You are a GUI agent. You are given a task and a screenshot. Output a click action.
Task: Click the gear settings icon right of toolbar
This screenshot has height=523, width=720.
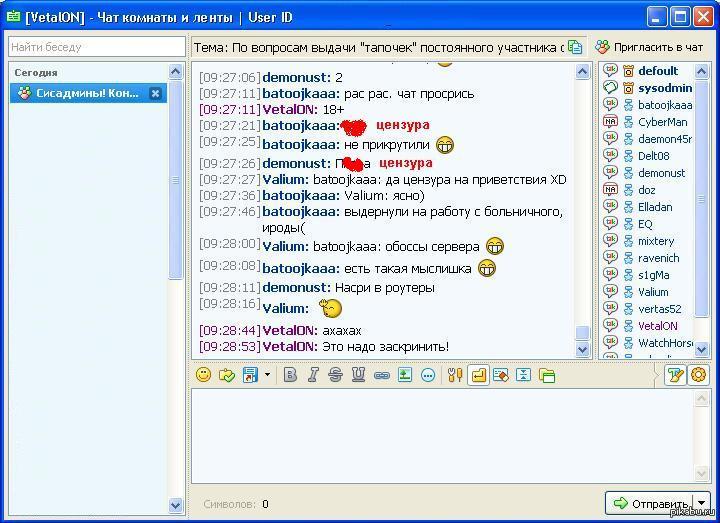pos(698,375)
